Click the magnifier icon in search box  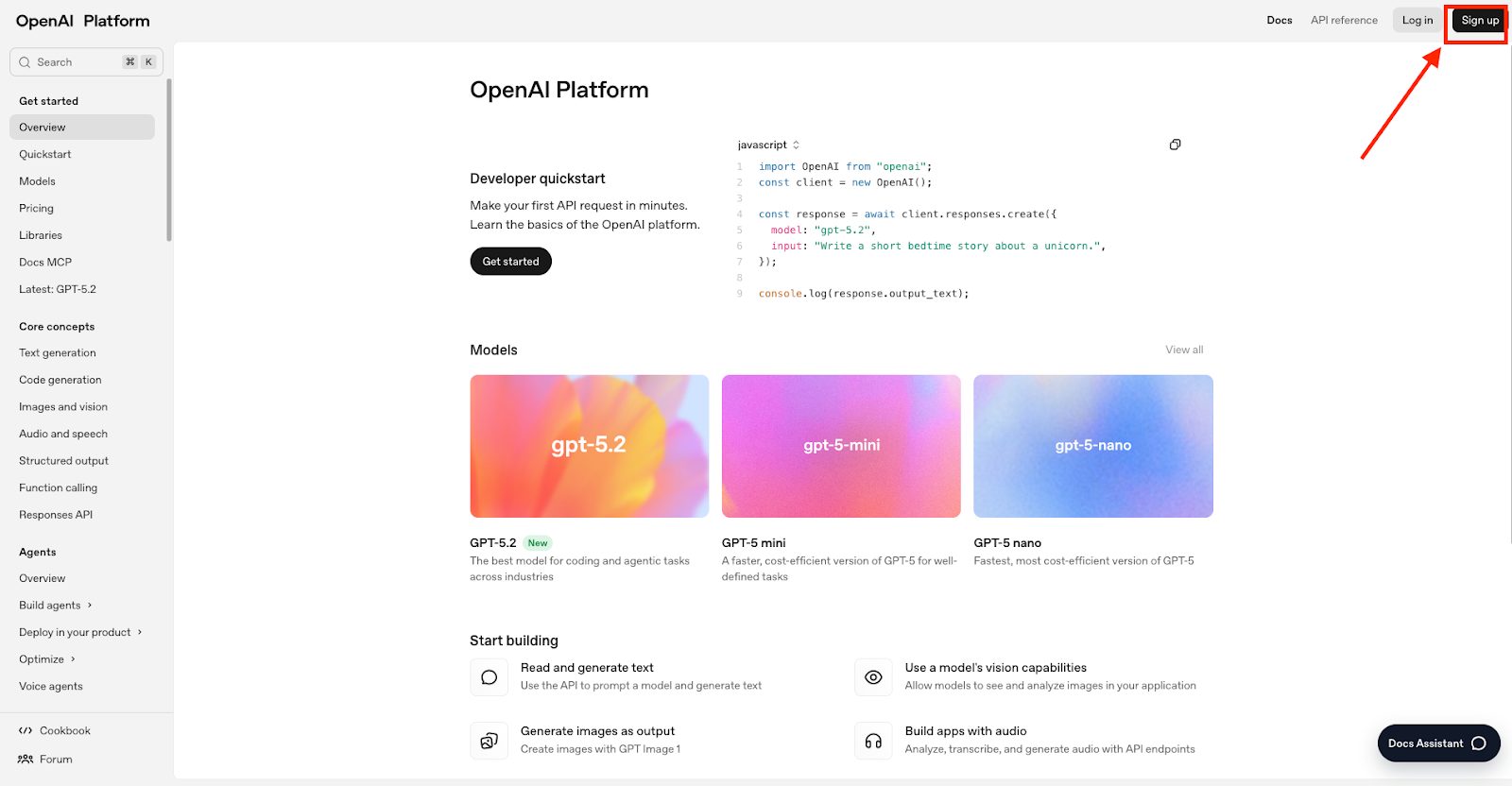coord(25,62)
